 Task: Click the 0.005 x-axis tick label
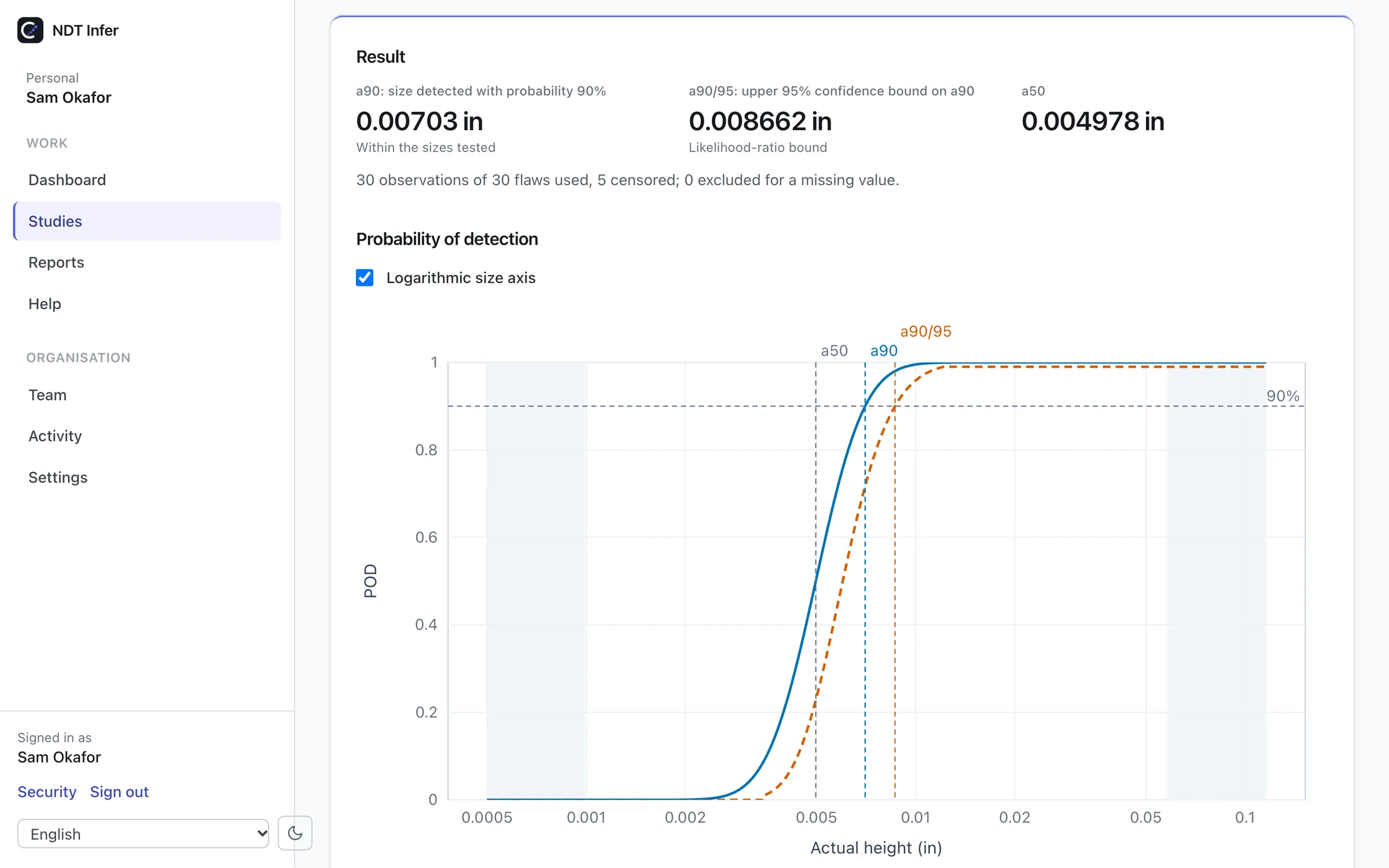tap(816, 818)
